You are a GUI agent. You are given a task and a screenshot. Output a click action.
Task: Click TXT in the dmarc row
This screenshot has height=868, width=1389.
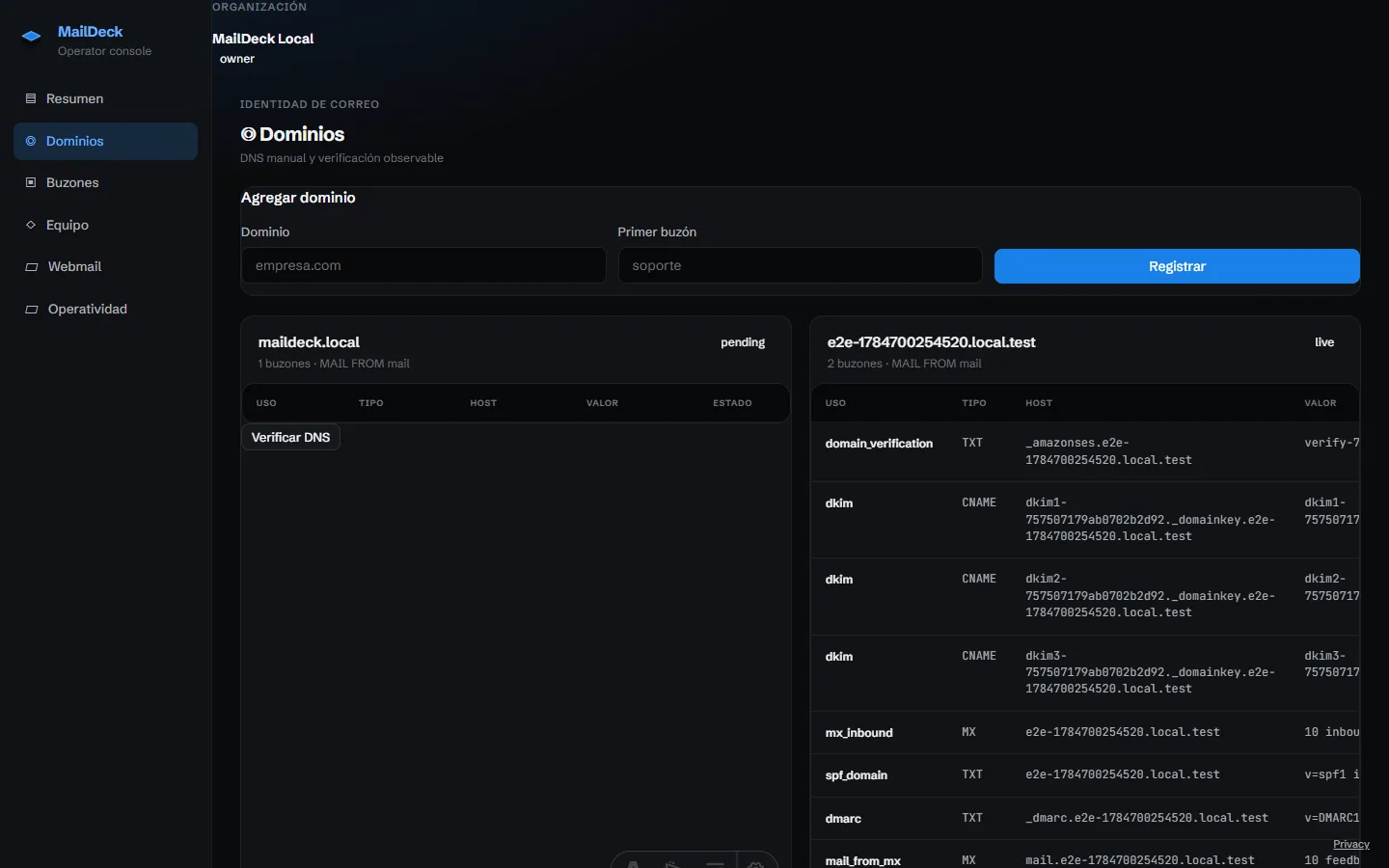pos(972,818)
